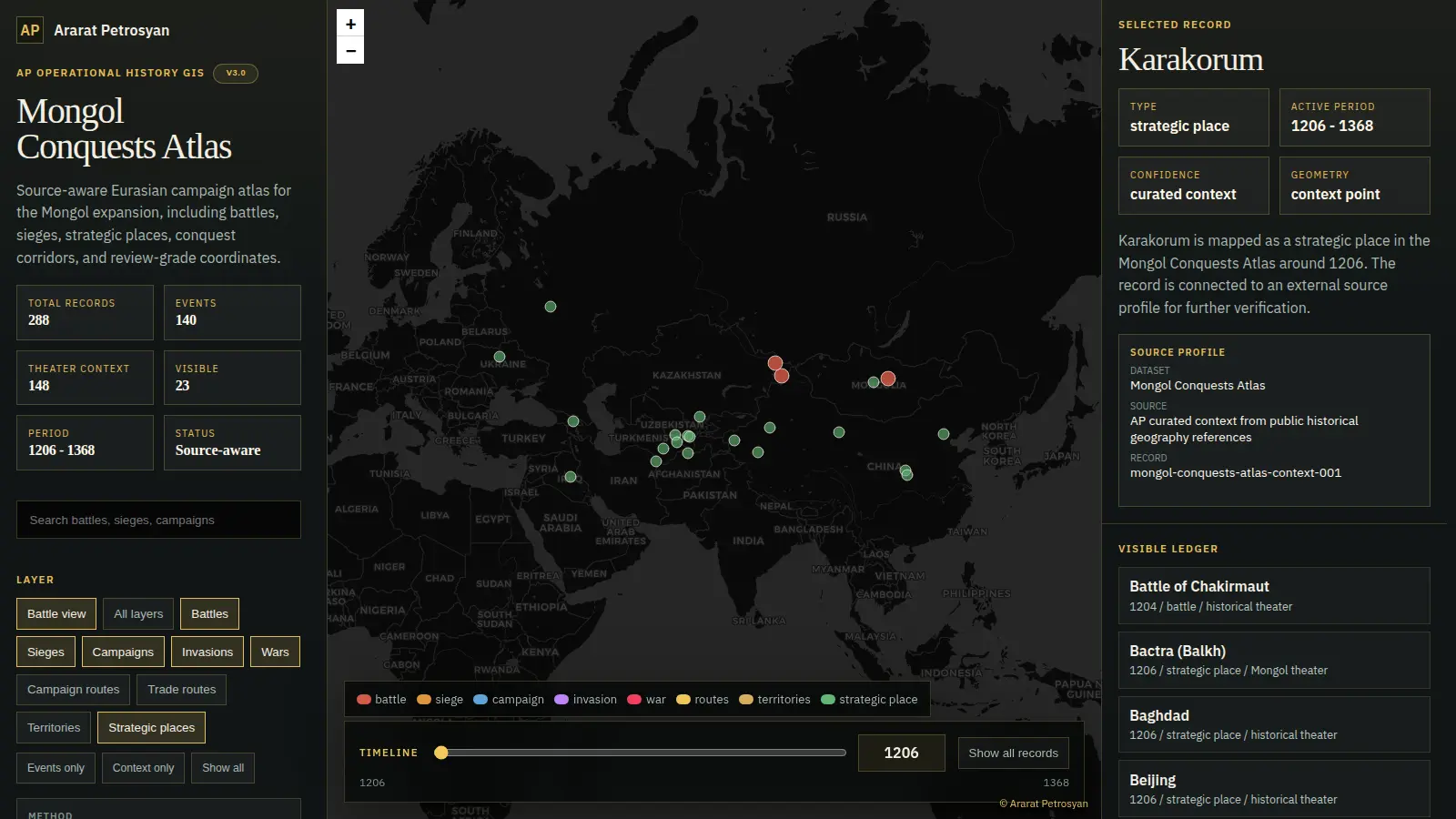This screenshot has width=1456, height=819.
Task: Click the Show all records button
Action: tap(1014, 753)
